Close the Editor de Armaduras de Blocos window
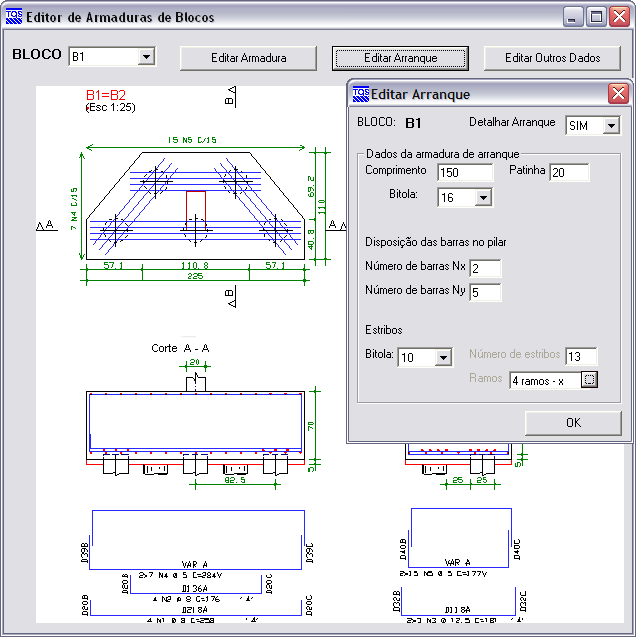This screenshot has height=637, width=636. point(619,17)
